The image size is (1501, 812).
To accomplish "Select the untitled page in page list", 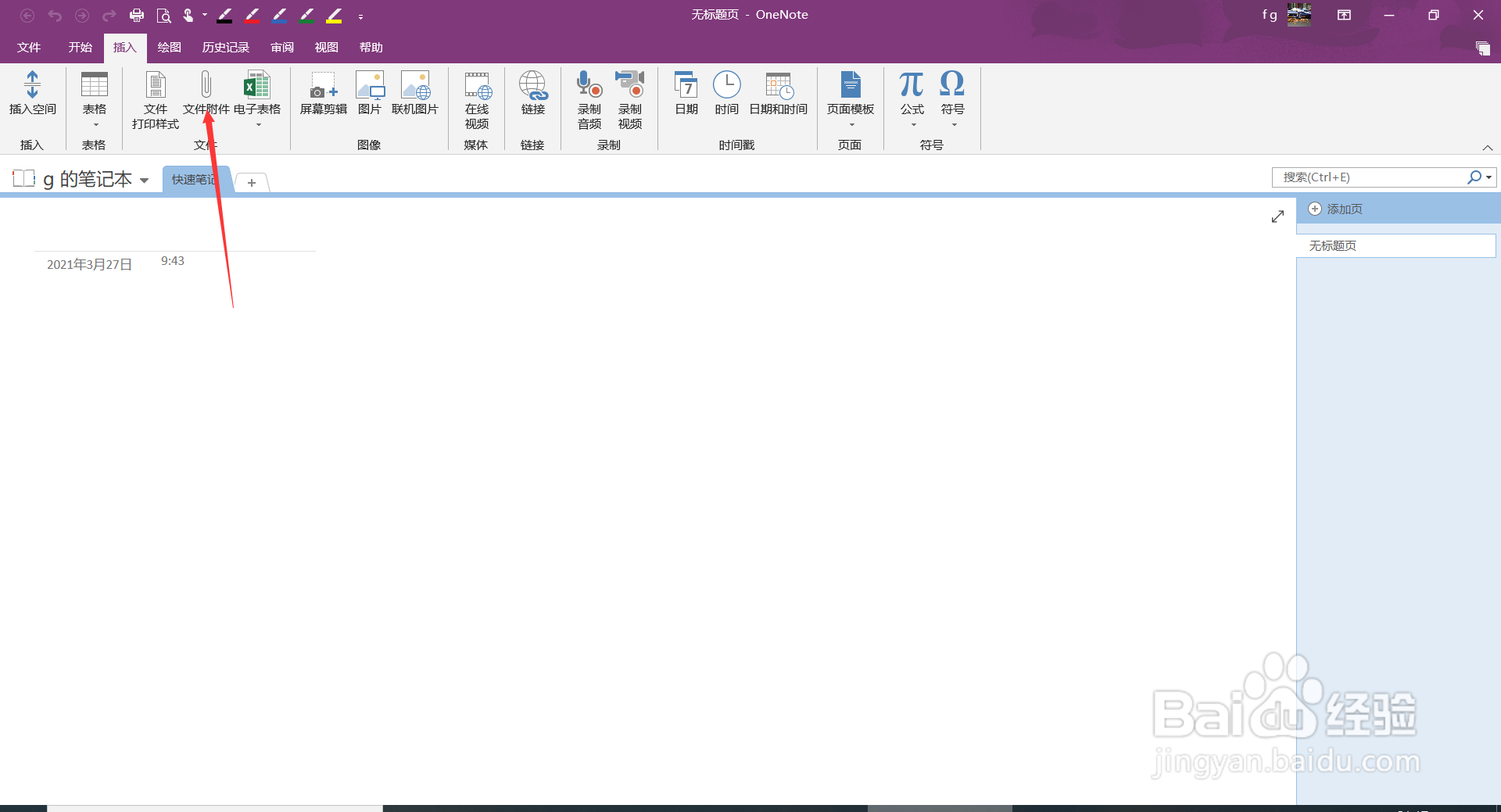I will pos(1395,246).
